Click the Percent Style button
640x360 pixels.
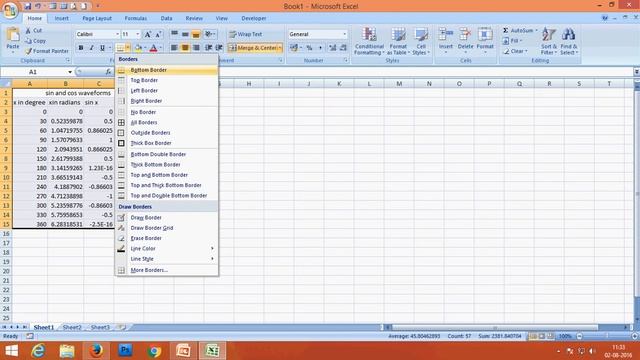click(309, 48)
